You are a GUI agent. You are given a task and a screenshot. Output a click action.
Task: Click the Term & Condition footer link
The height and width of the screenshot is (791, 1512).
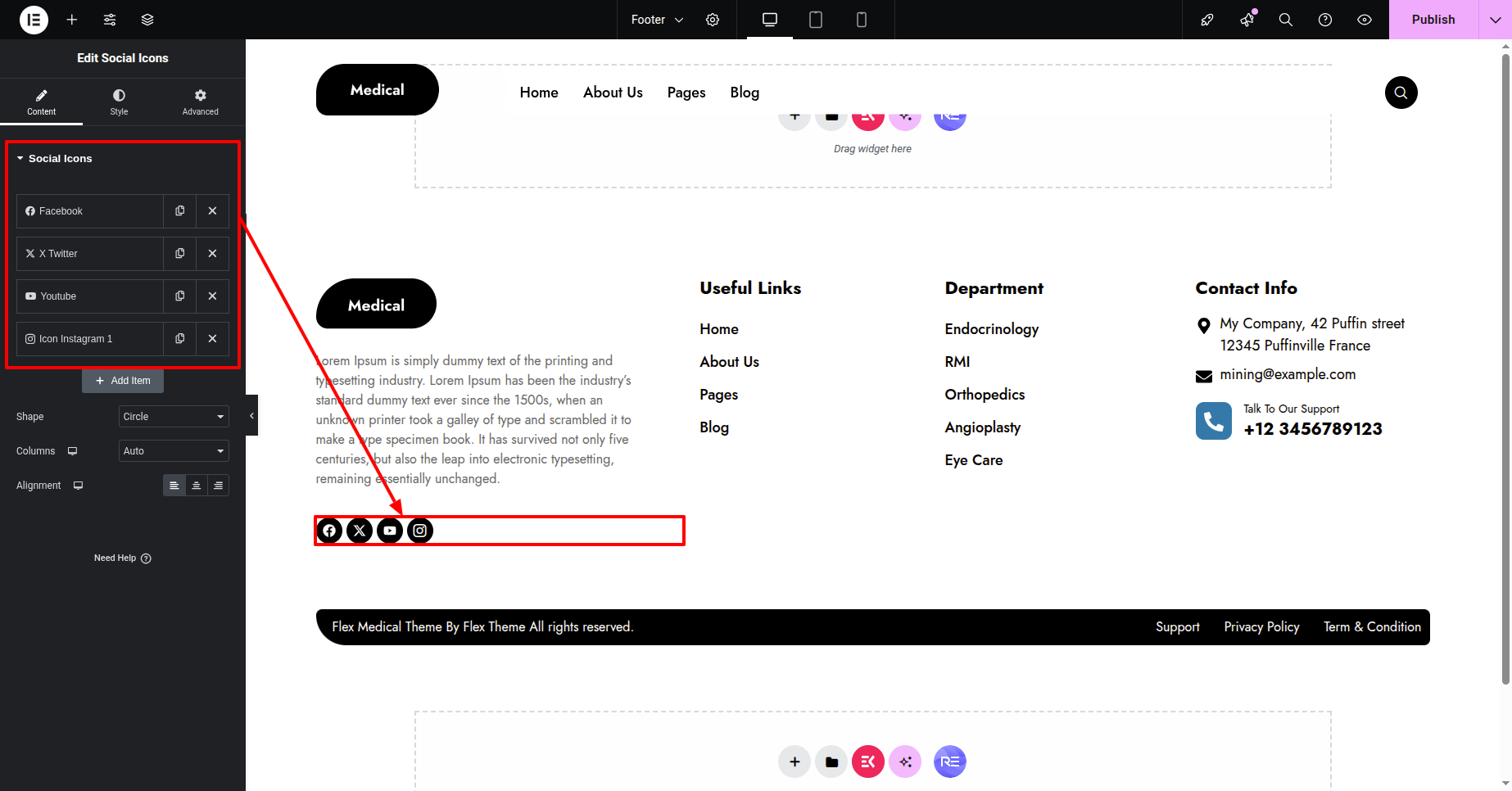tap(1372, 627)
